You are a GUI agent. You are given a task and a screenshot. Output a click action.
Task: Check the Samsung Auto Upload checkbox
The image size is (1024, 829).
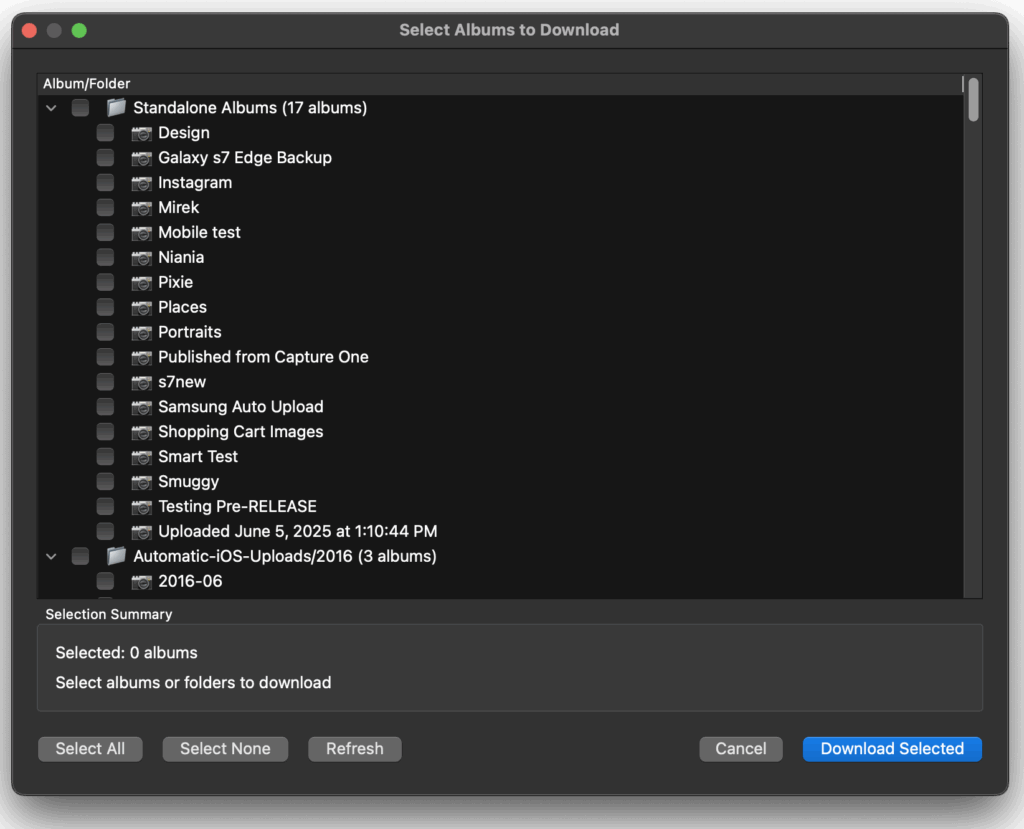click(x=104, y=406)
